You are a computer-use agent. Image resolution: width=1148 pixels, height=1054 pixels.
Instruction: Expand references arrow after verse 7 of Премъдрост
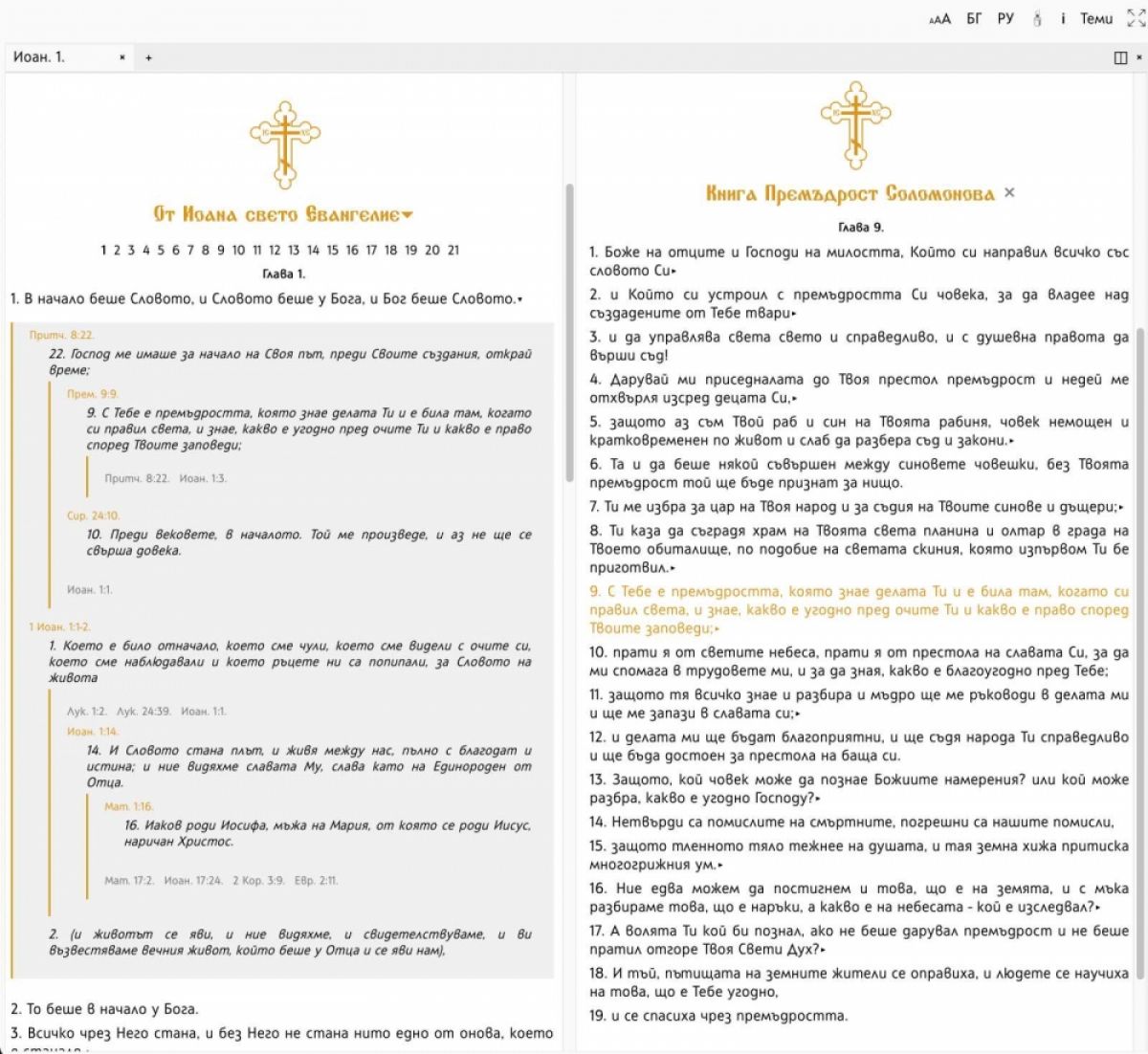pos(1121,508)
